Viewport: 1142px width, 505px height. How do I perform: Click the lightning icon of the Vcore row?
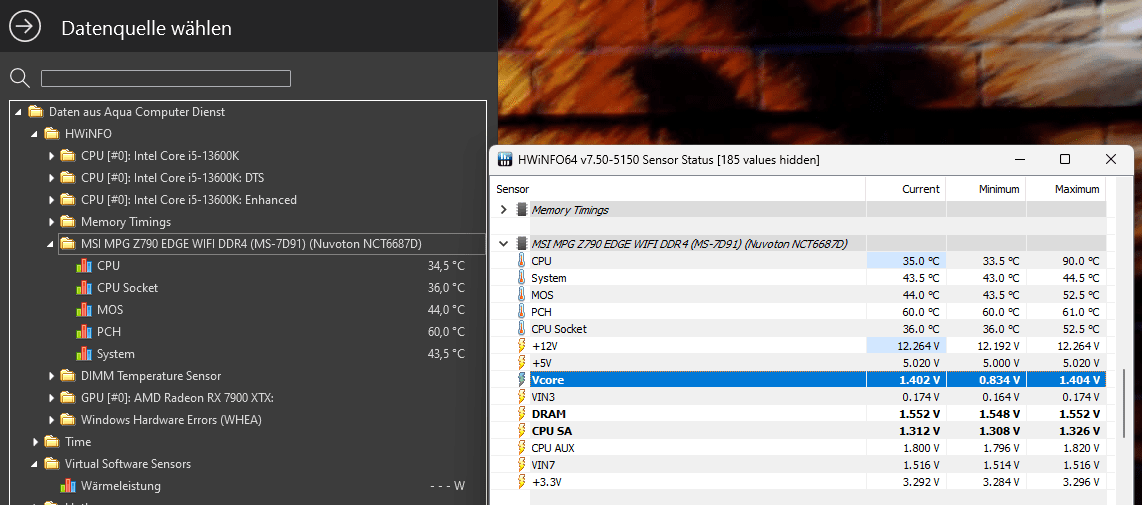521,380
